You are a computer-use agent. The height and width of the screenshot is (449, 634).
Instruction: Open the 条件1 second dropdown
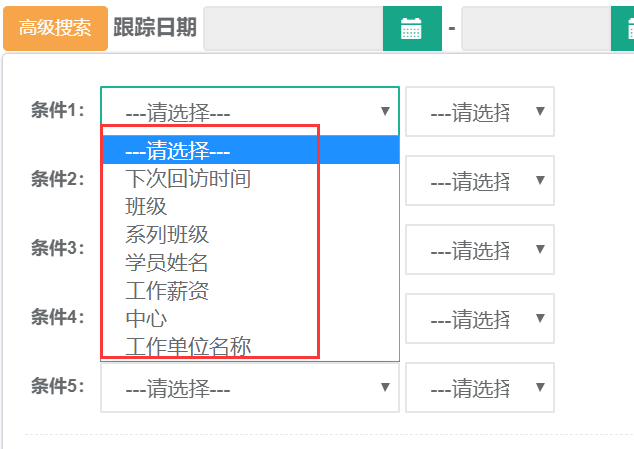pyautogui.click(x=480, y=112)
